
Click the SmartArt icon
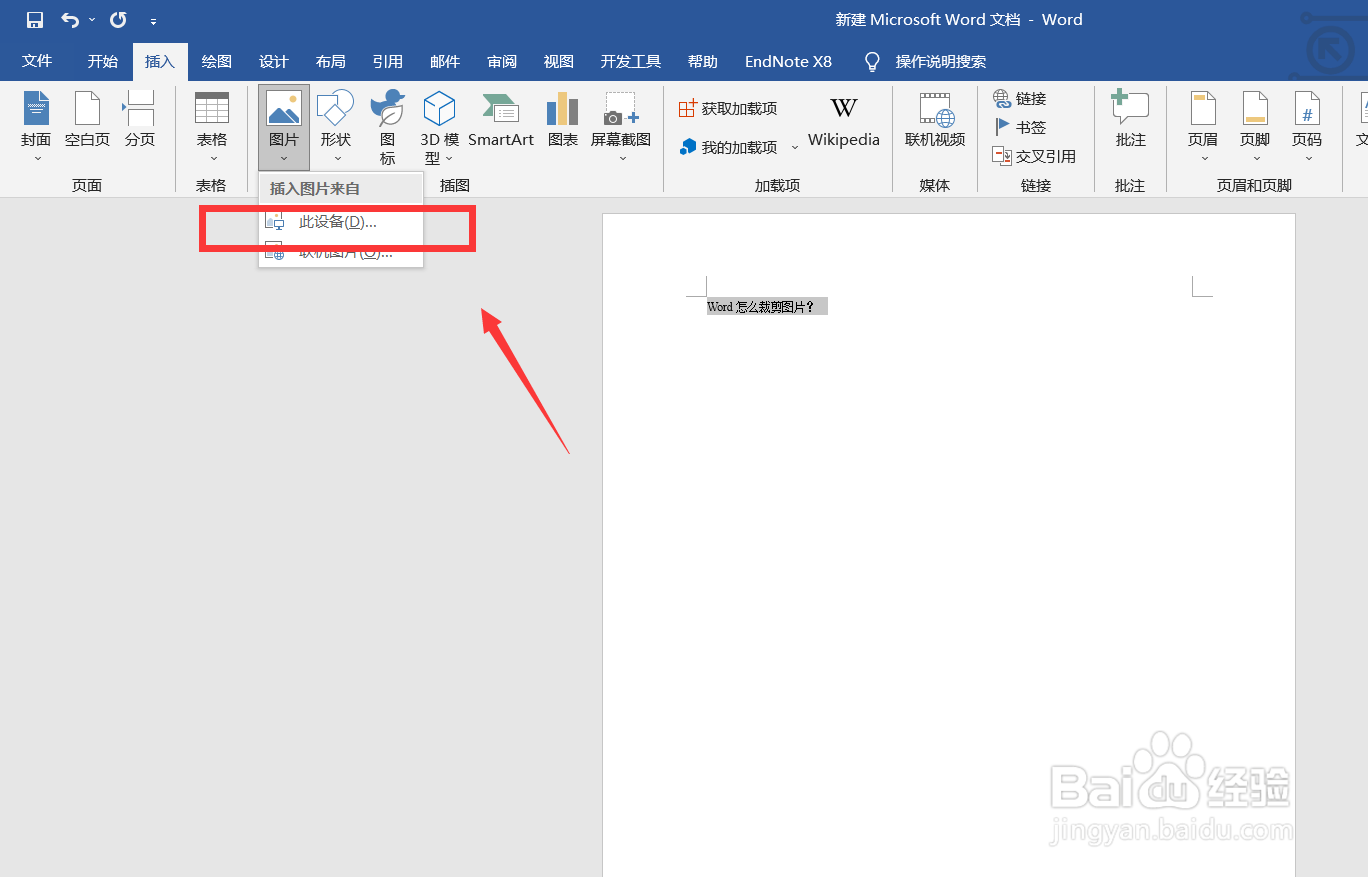pos(500,120)
